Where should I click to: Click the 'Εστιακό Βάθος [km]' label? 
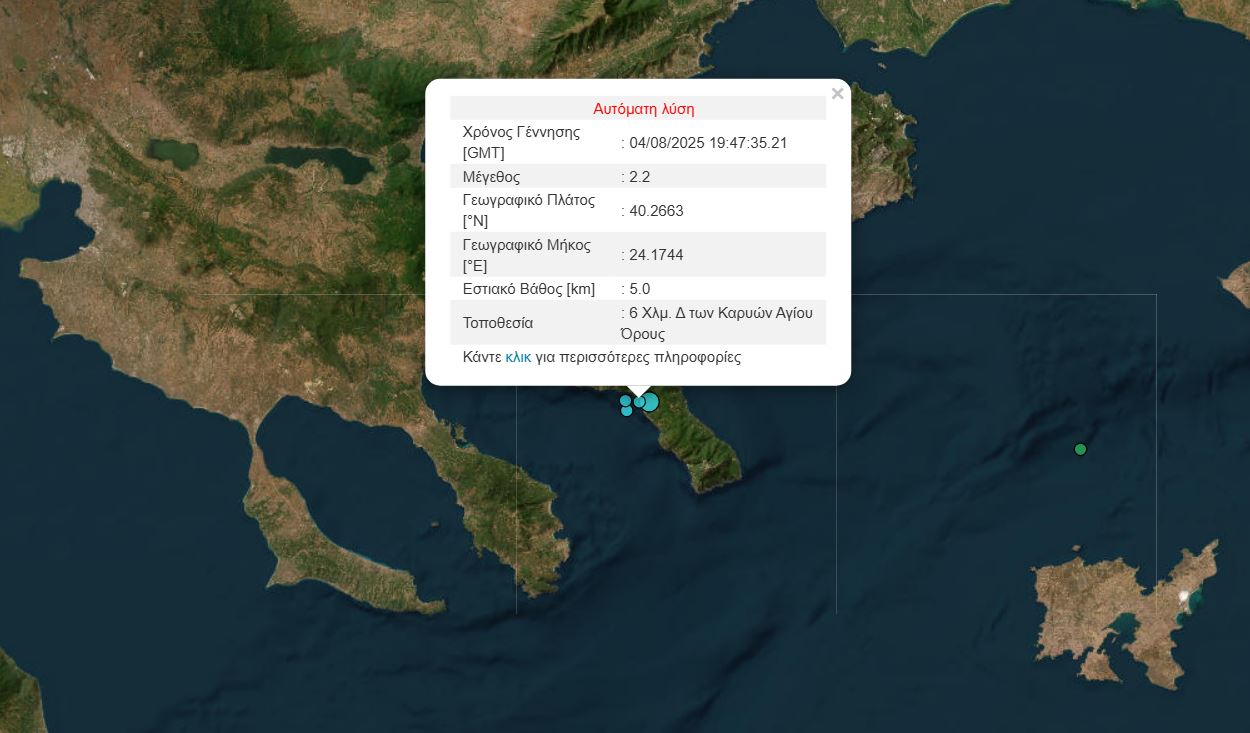[528, 289]
